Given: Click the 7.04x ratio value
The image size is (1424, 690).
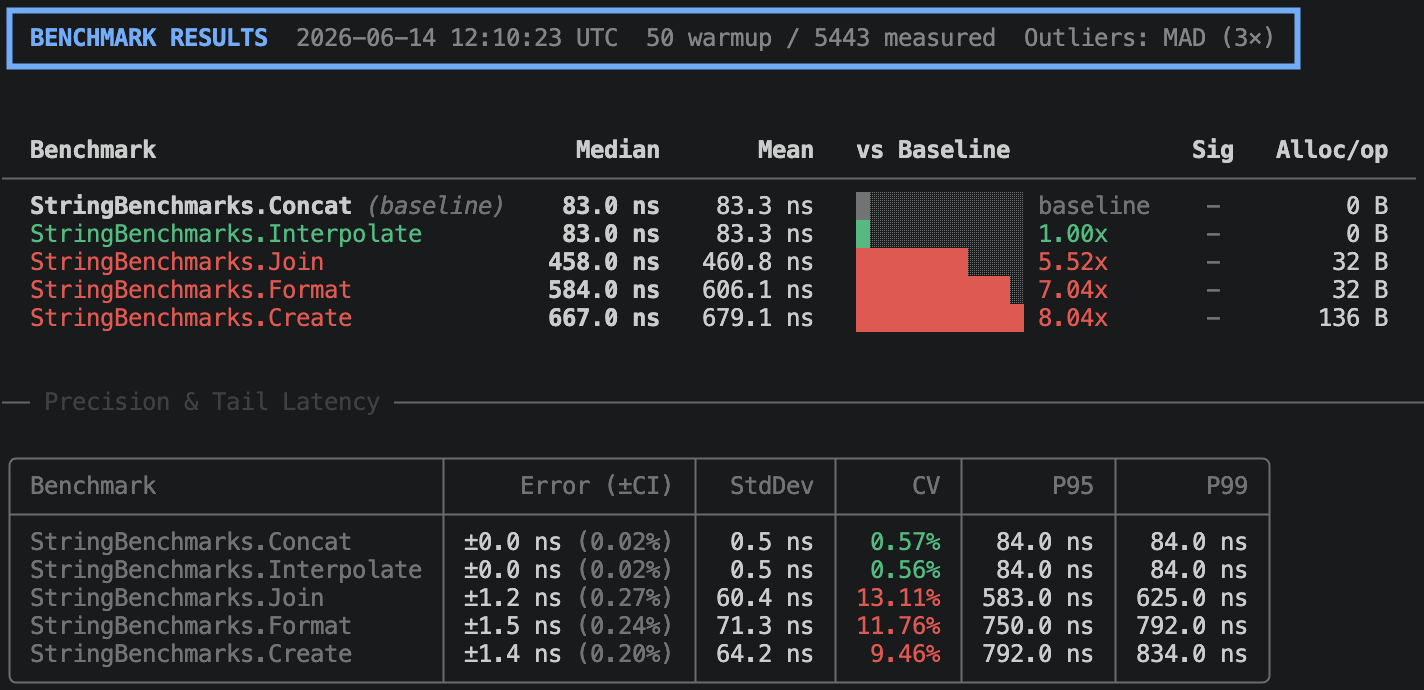Looking at the screenshot, I should coord(1073,290).
